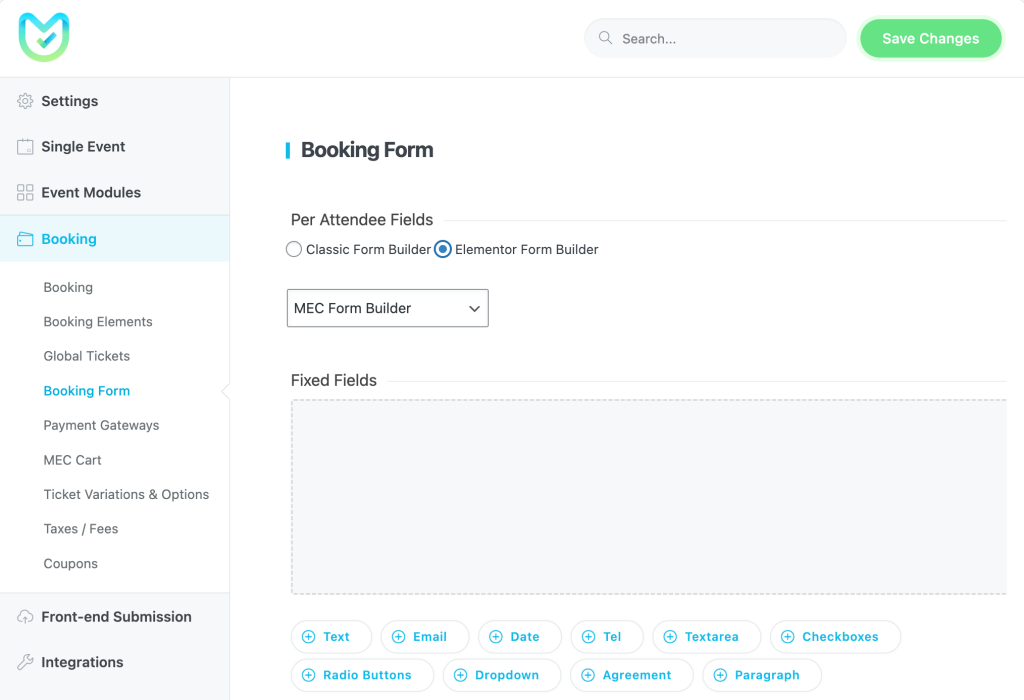Viewport: 1024px width, 700px height.
Task: Select the Classic Form Builder option
Action: point(294,249)
